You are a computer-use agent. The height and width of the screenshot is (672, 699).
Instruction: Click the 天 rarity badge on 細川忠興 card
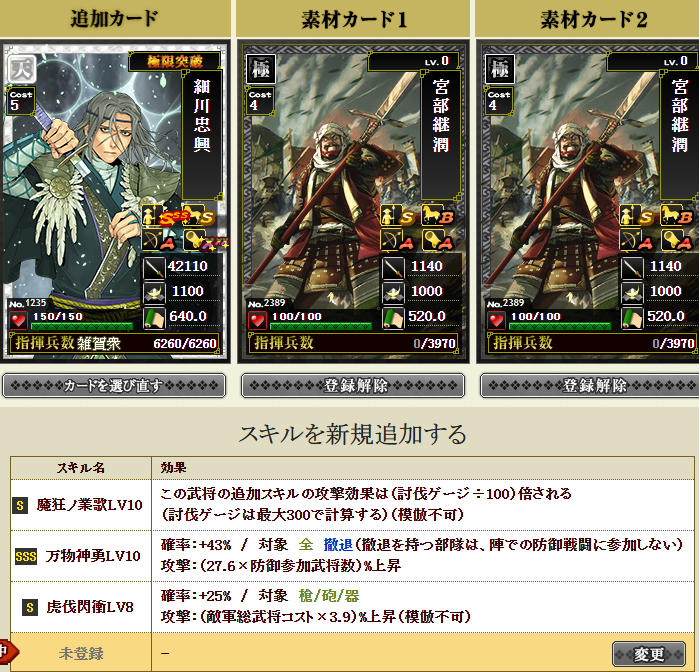[22, 68]
